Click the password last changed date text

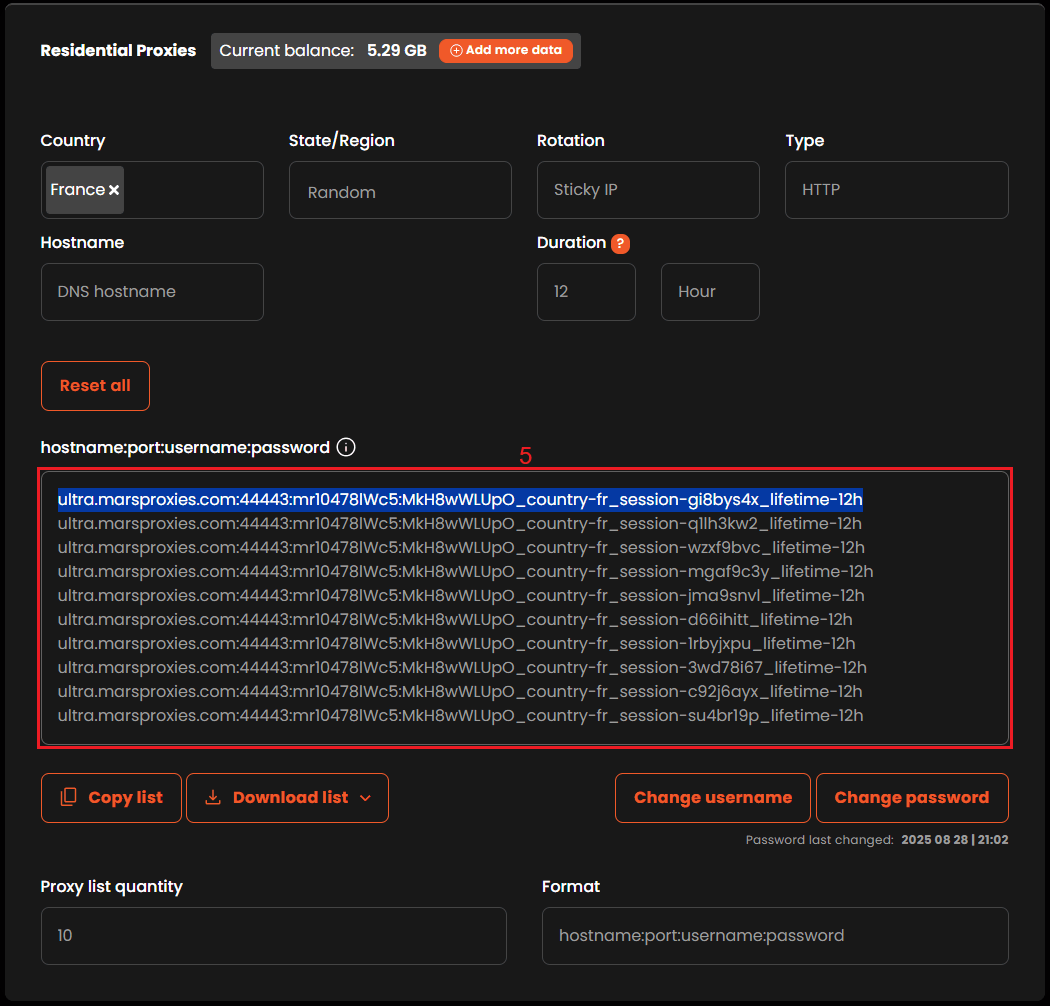point(954,840)
